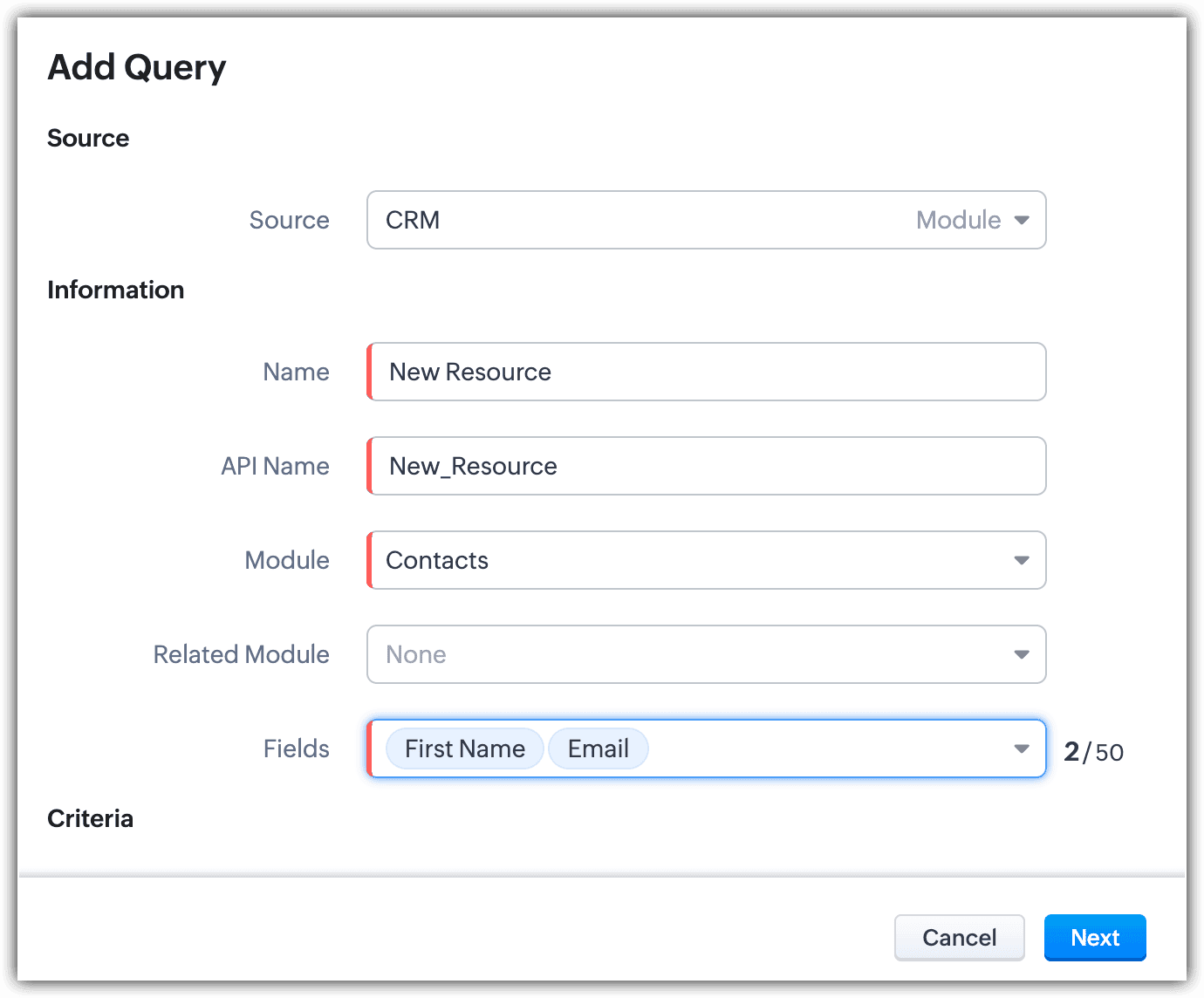Image resolution: width=1204 pixels, height=998 pixels.
Task: Select the First Name field chip
Action: click(465, 748)
